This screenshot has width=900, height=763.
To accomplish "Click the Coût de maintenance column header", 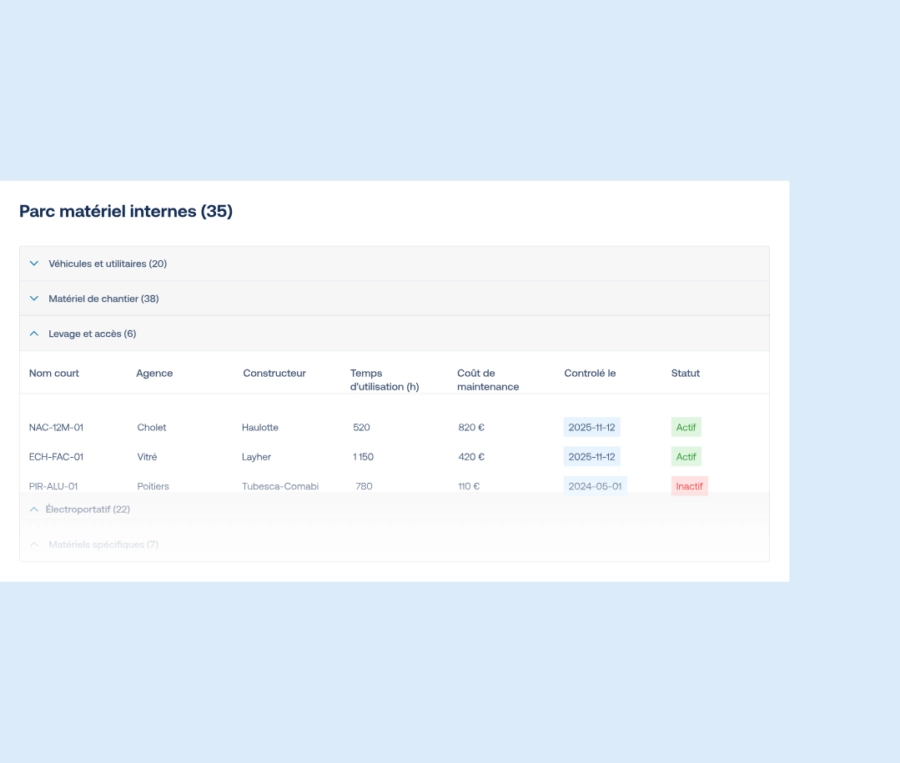I will (488, 380).
